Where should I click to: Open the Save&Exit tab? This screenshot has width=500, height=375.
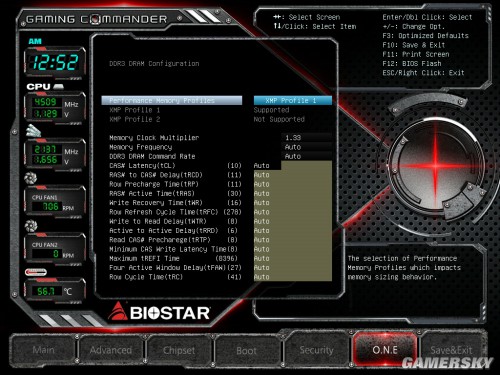(451, 350)
